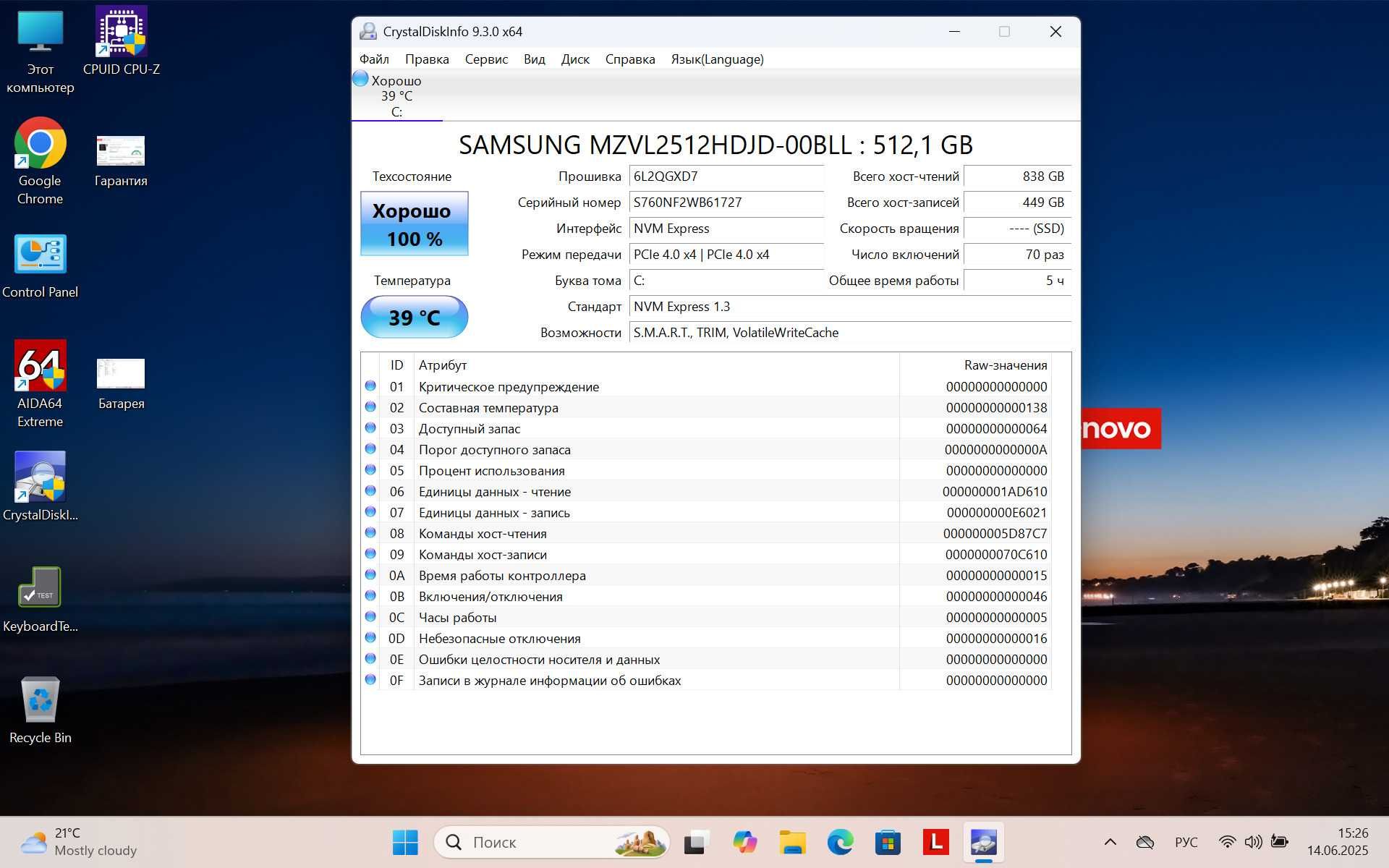Image resolution: width=1389 pixels, height=868 pixels.
Task: Select the Включения/отключения row
Action: coord(706,597)
